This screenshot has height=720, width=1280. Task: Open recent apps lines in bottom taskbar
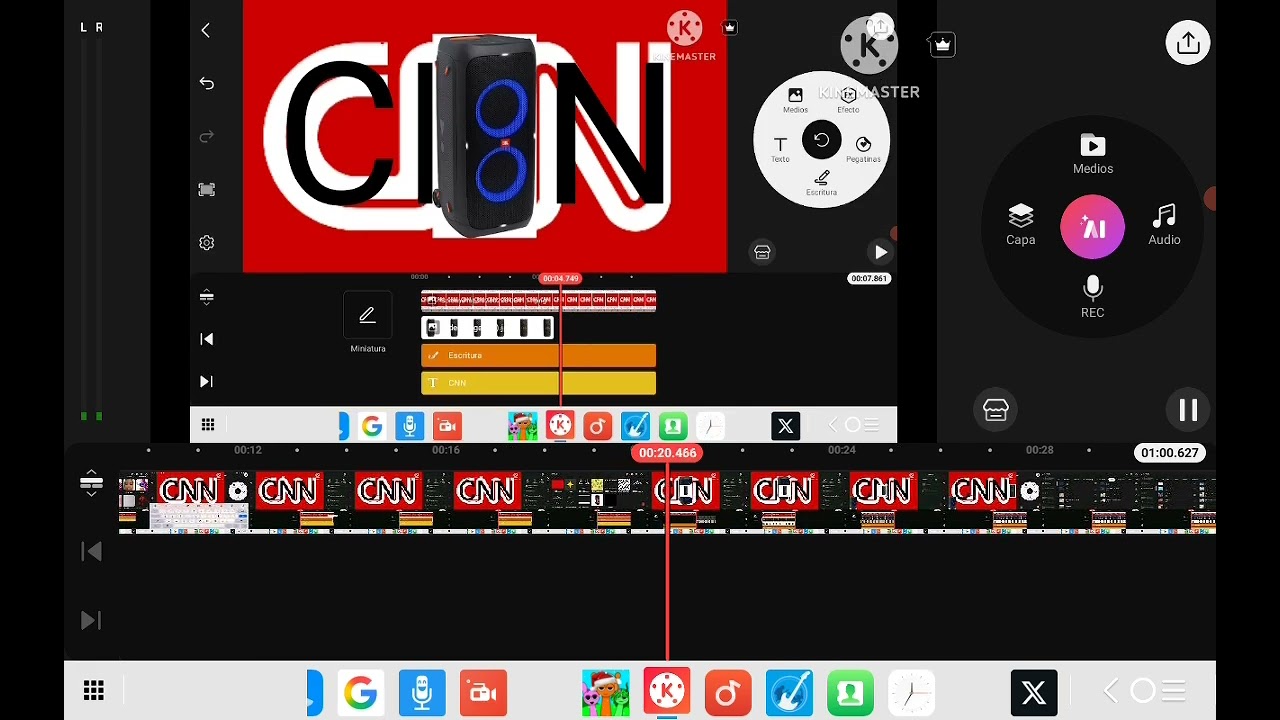[x=1174, y=691]
